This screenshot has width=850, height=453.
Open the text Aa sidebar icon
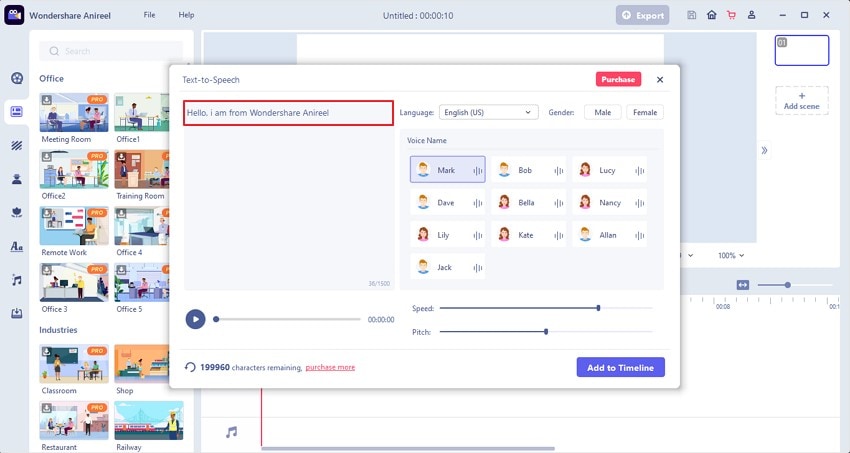[x=17, y=247]
